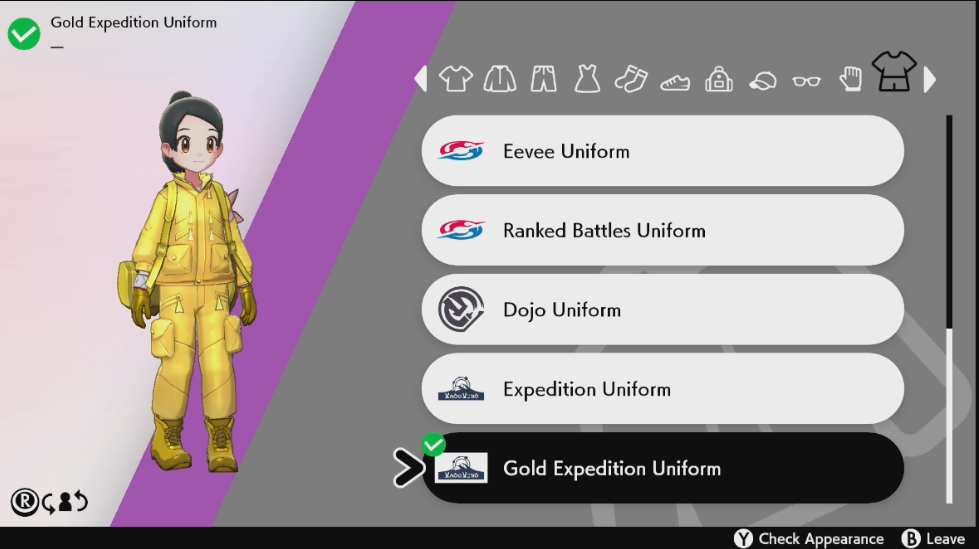Select the socks category icon
The width and height of the screenshot is (979, 549).
(x=631, y=79)
